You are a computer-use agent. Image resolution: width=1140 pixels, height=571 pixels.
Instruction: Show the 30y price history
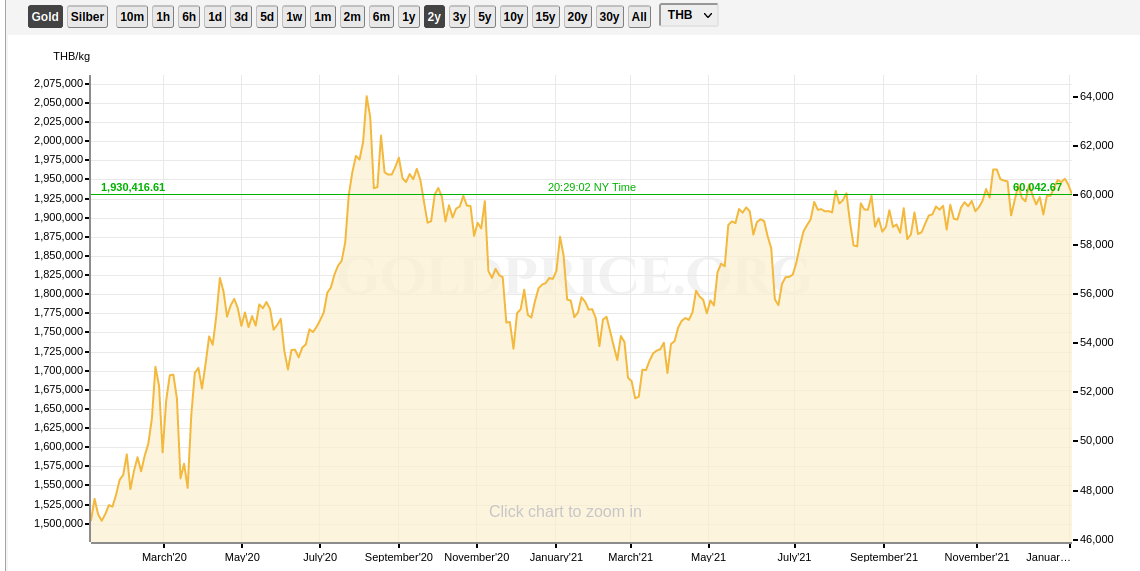tap(610, 16)
